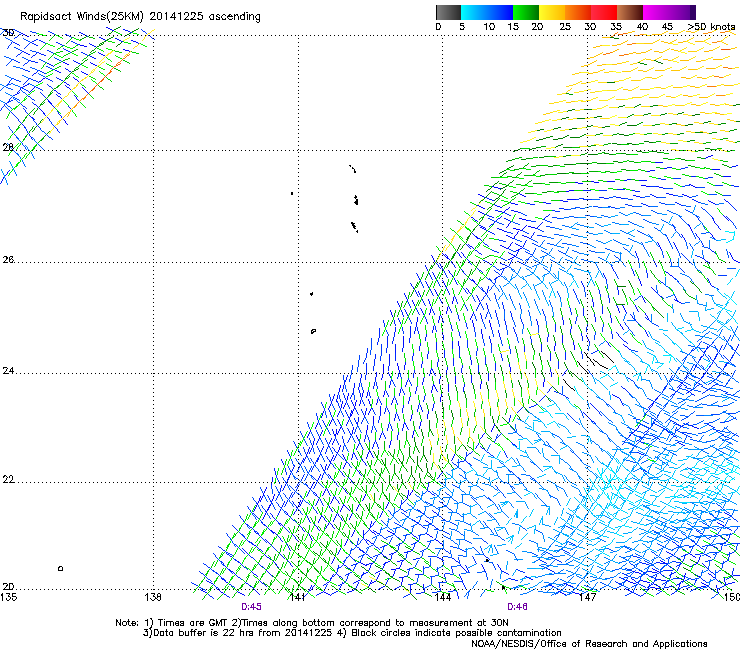Viewport: 740px width, 650px height.
Task: Click the purple time label ending ':45'
Action: [251, 607]
